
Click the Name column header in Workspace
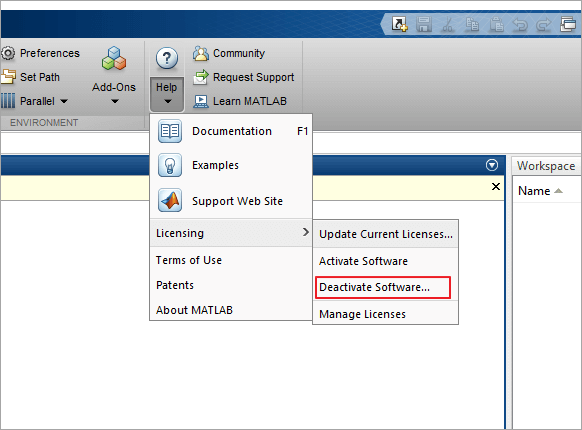click(x=534, y=191)
